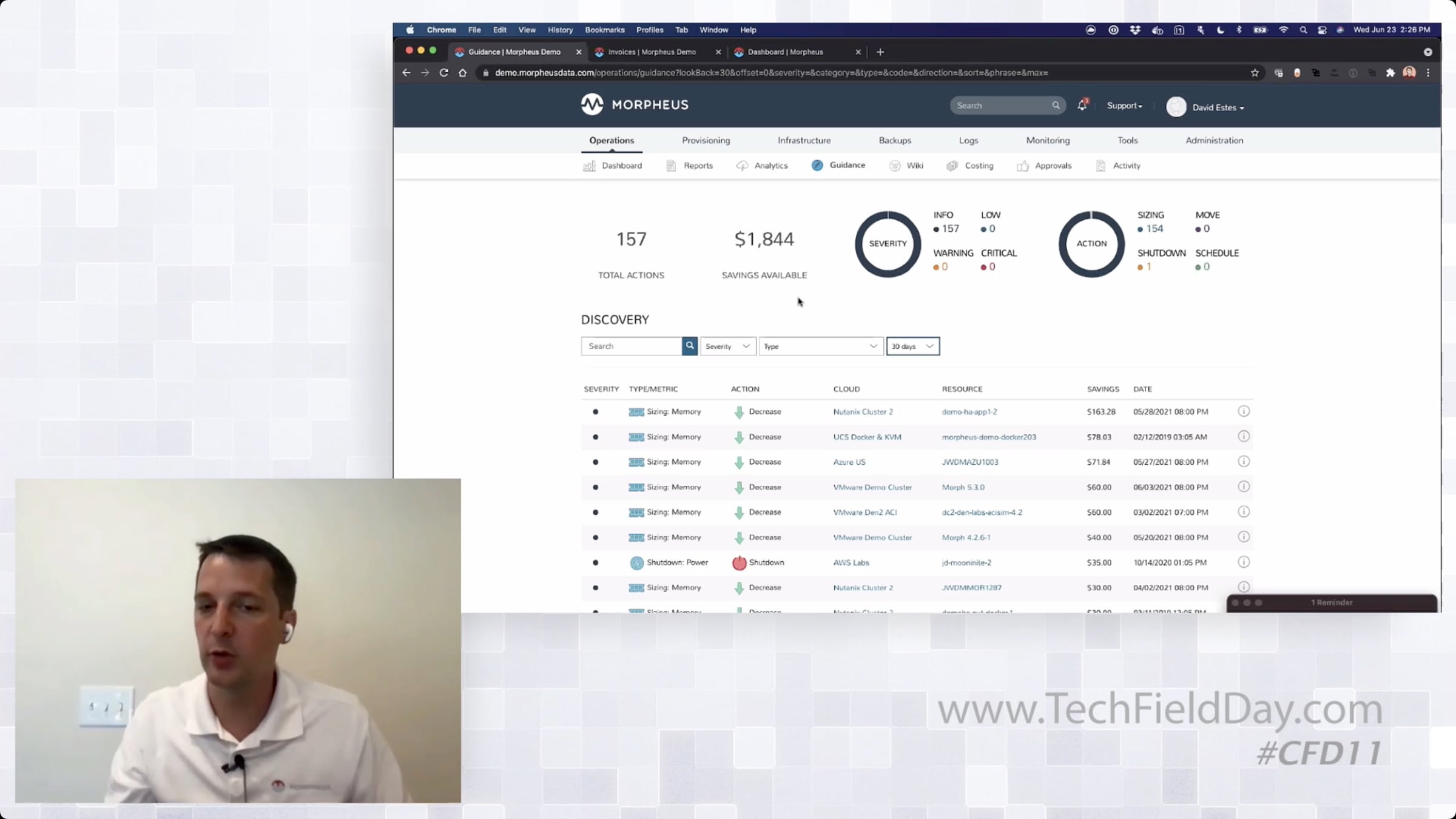
Task: Open the Logs section
Action: coord(969,140)
